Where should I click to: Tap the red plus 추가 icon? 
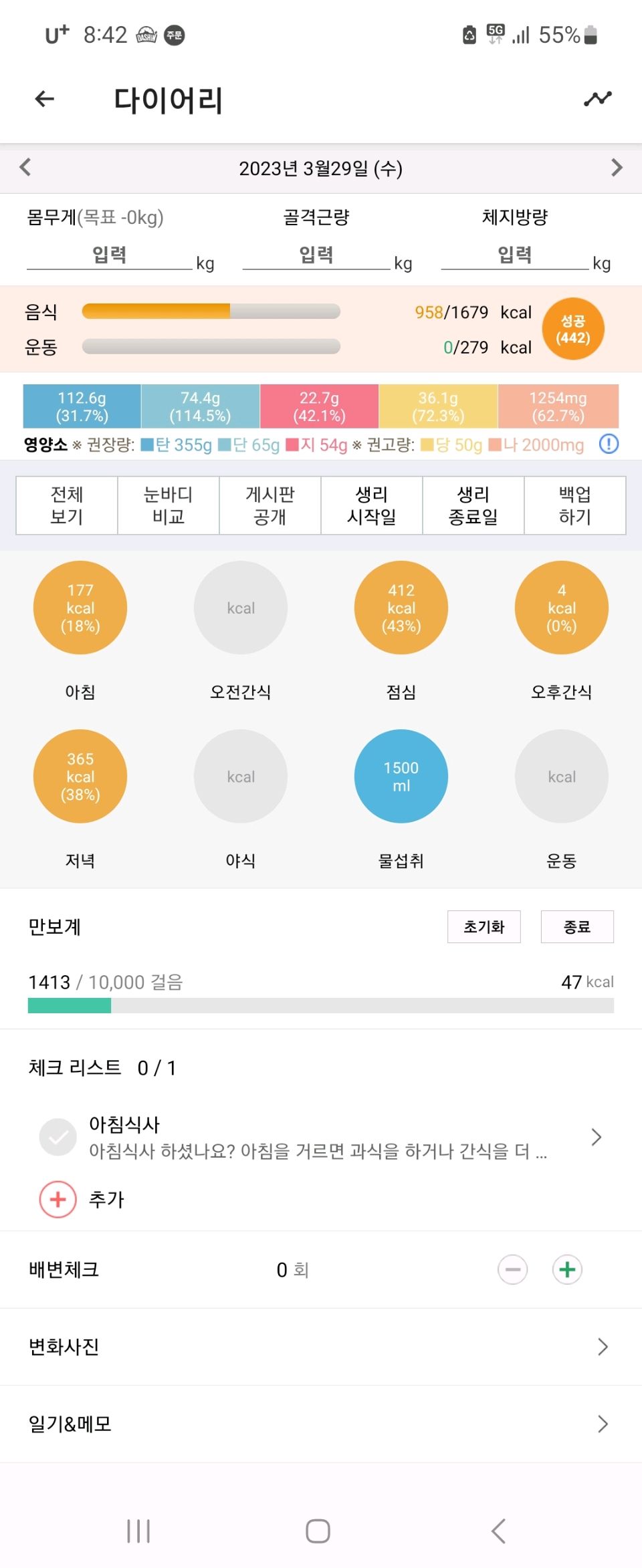coord(58,1199)
